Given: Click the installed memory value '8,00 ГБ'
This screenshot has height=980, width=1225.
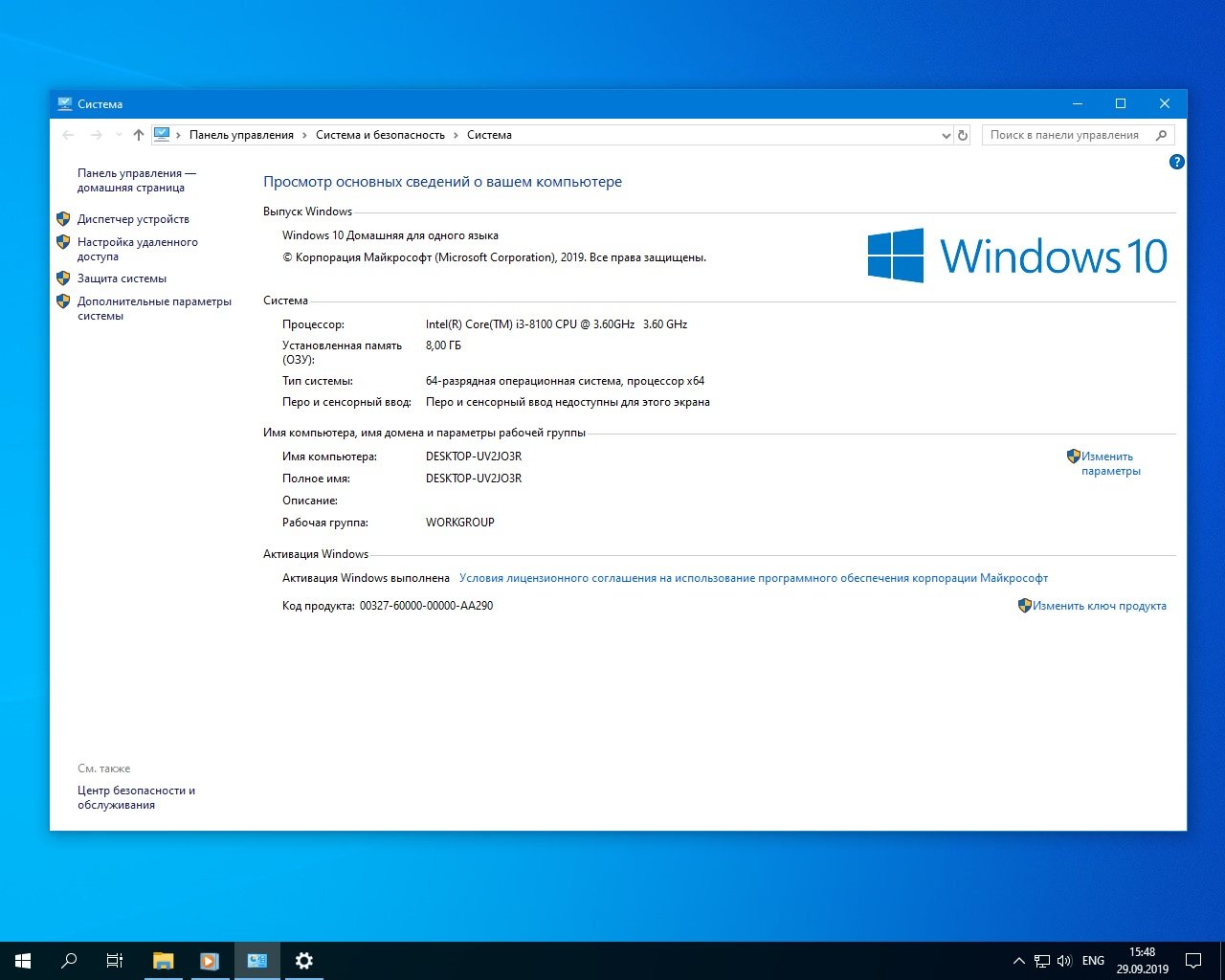Looking at the screenshot, I should click(443, 345).
